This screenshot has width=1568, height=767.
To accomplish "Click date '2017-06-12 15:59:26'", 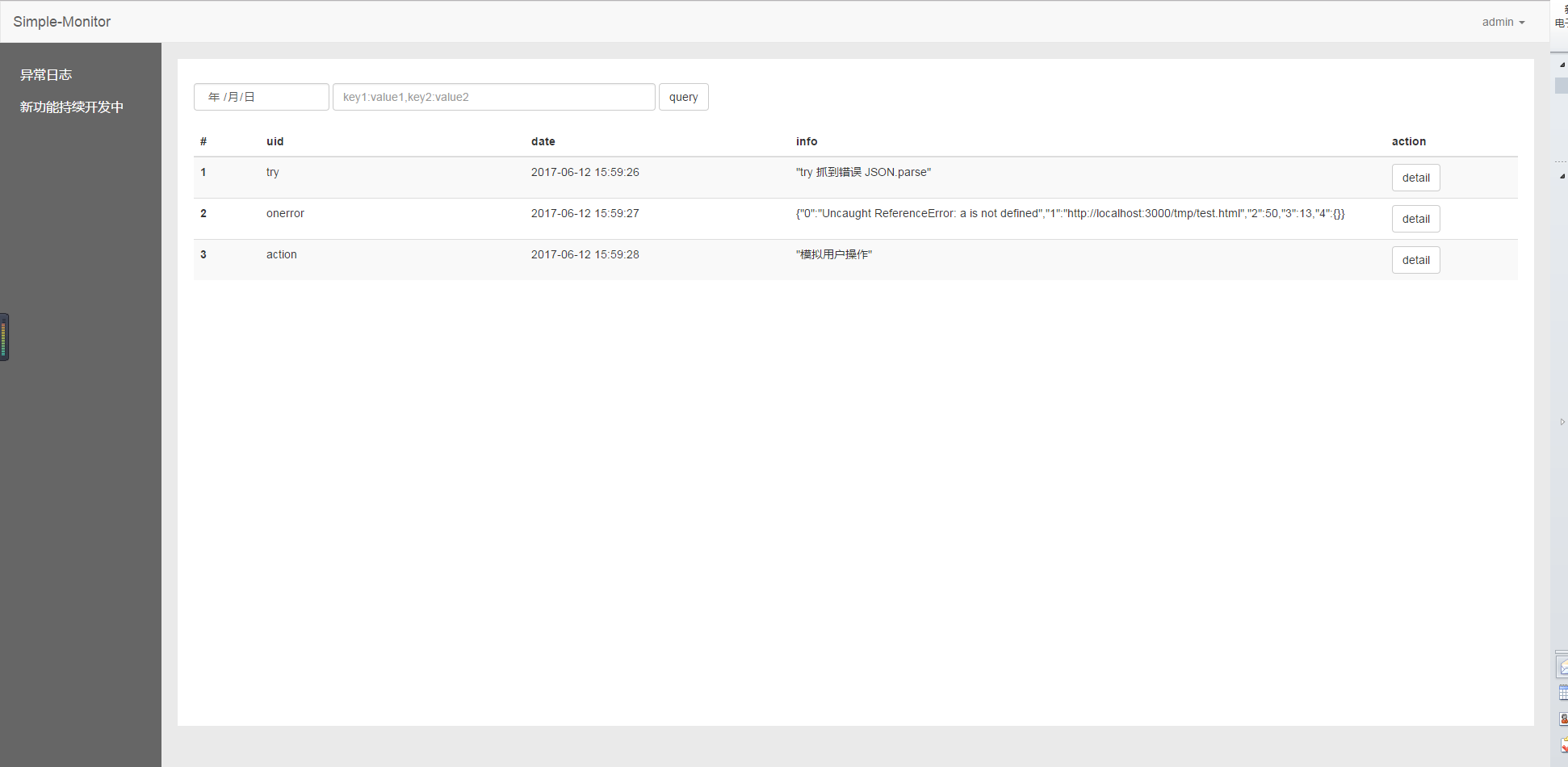I will click(x=585, y=172).
